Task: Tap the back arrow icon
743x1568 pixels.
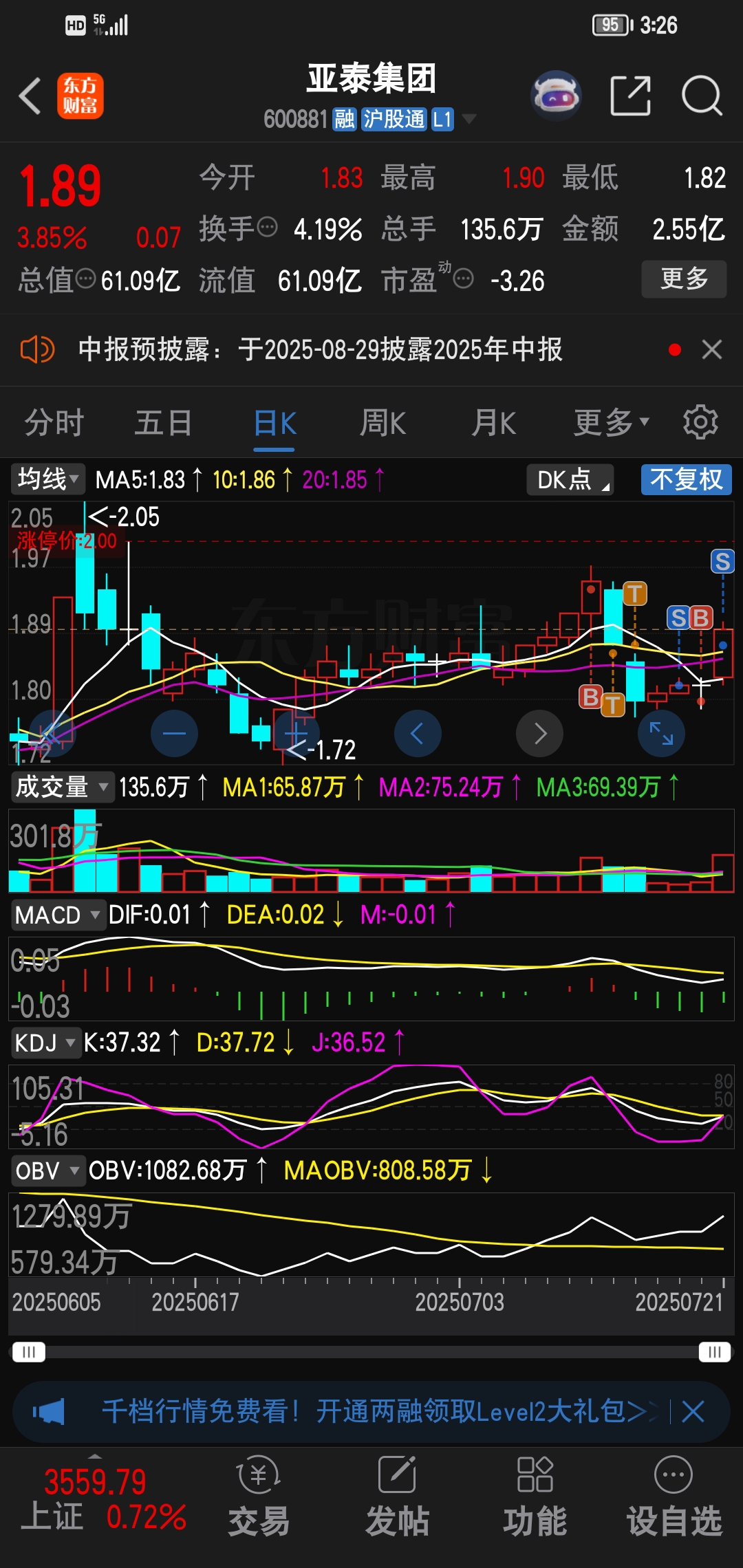Action: point(30,96)
